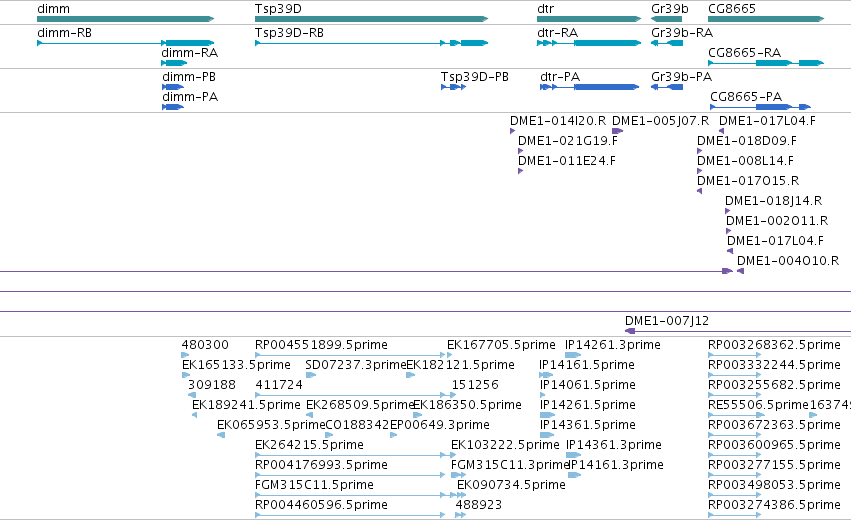Click the DME1-014I20.R read label
The width and height of the screenshot is (851, 520).
[558, 121]
